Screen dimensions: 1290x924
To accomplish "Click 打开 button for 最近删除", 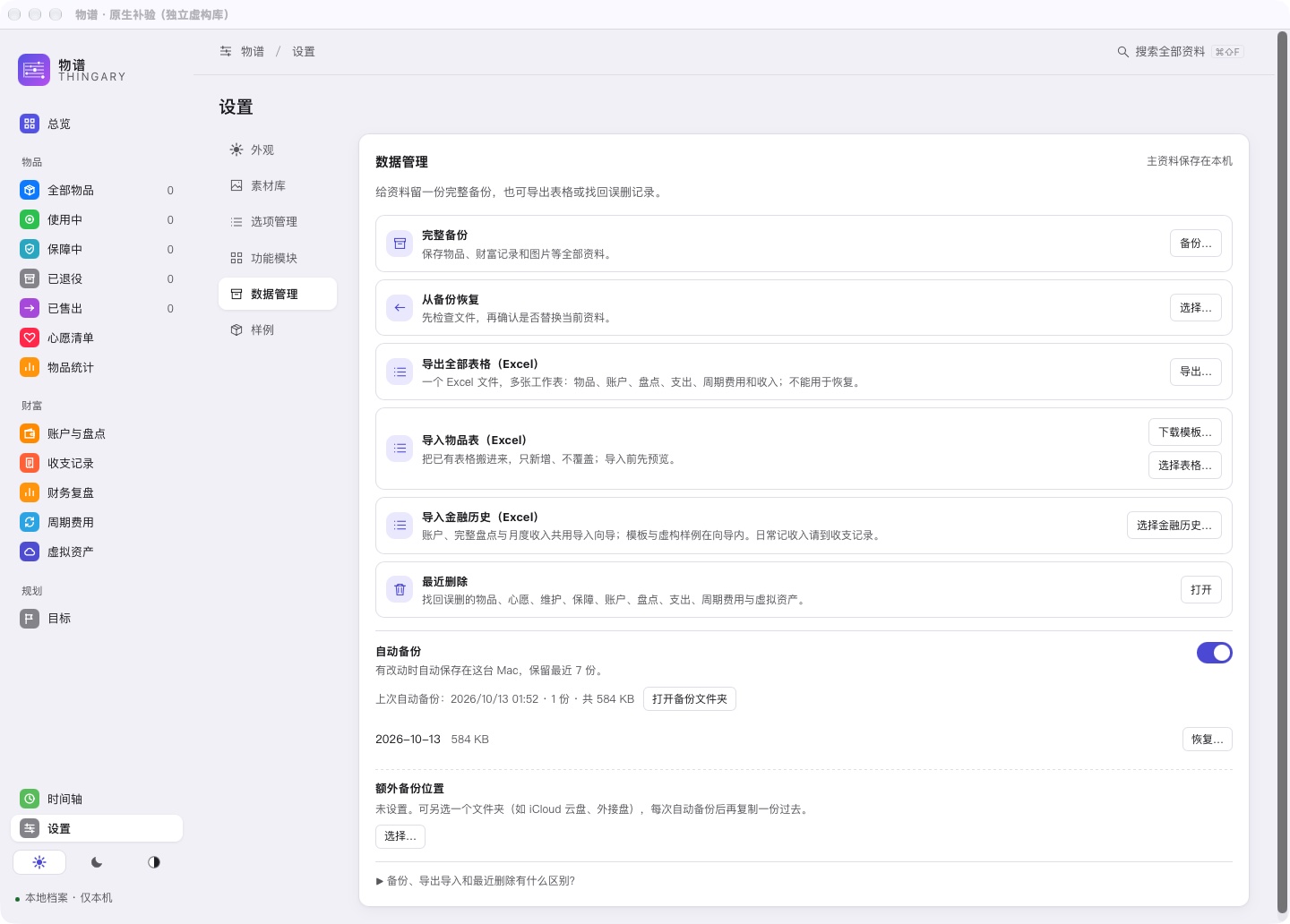I will click(1201, 589).
